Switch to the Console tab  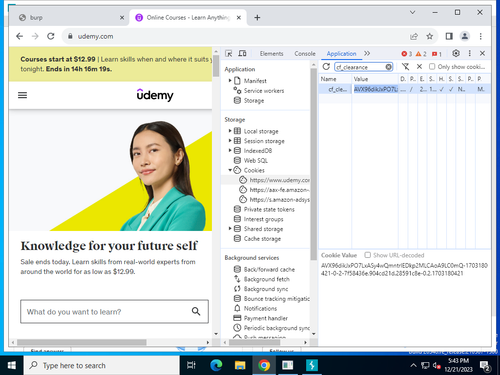tap(305, 54)
